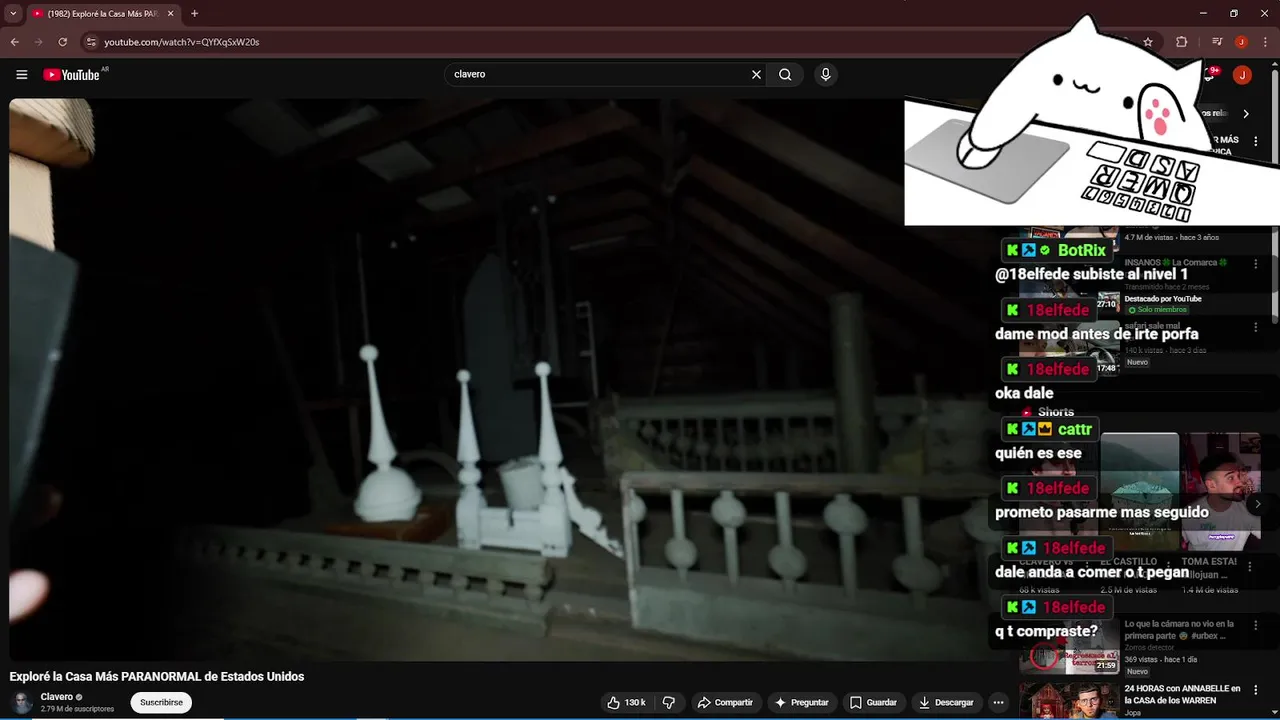Image resolution: width=1280 pixels, height=720 pixels.
Task: Open the media control toolbar icon
Action: tap(1217, 42)
